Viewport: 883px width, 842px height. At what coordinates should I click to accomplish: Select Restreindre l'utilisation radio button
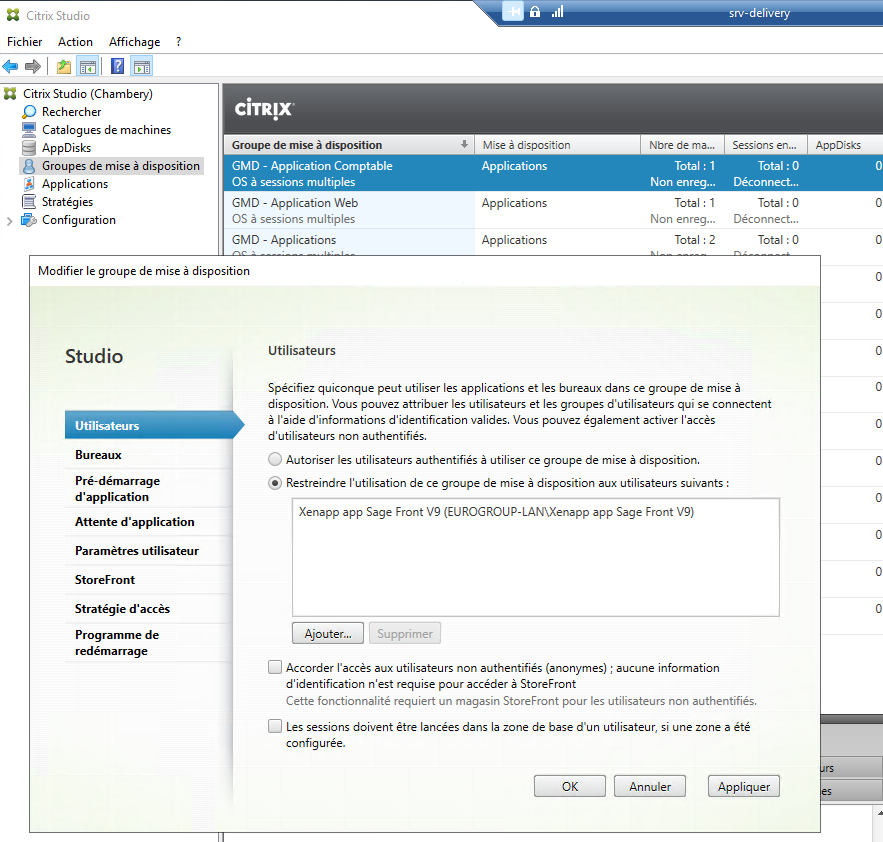(275, 483)
